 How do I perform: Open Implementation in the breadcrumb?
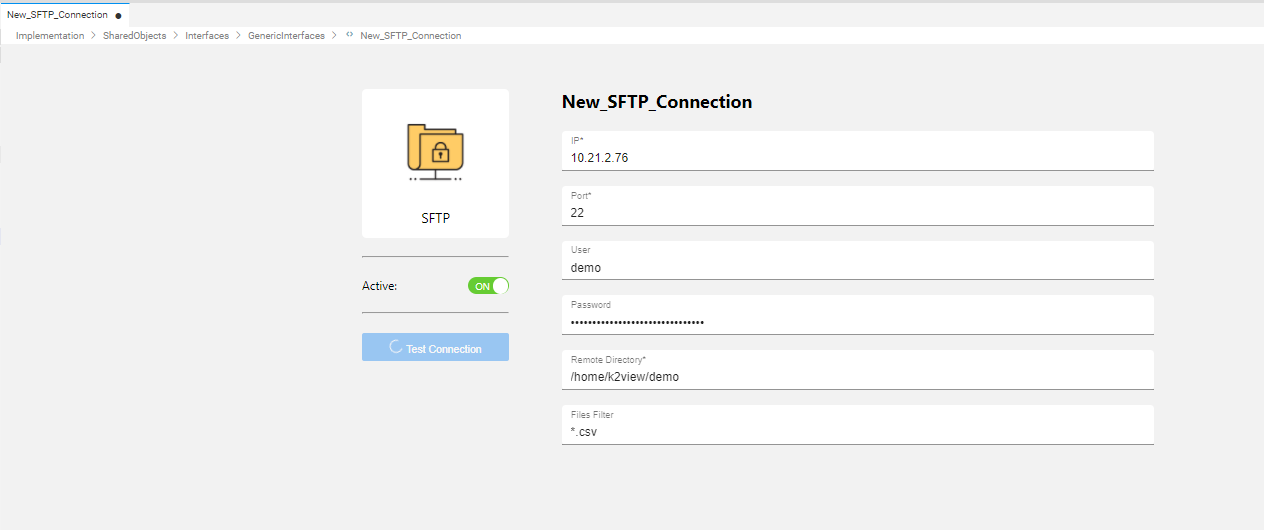(x=50, y=36)
